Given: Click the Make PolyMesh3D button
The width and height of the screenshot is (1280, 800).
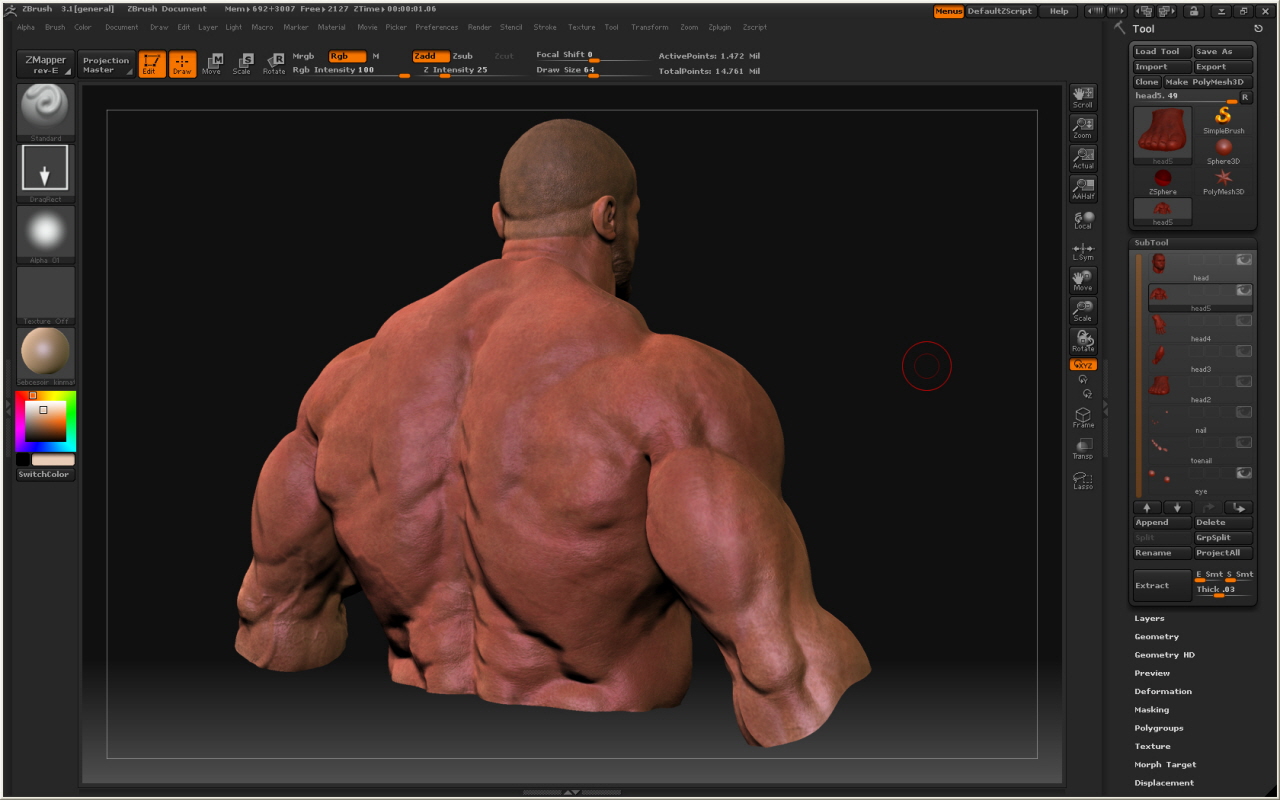Looking at the screenshot, I should coord(1204,82).
